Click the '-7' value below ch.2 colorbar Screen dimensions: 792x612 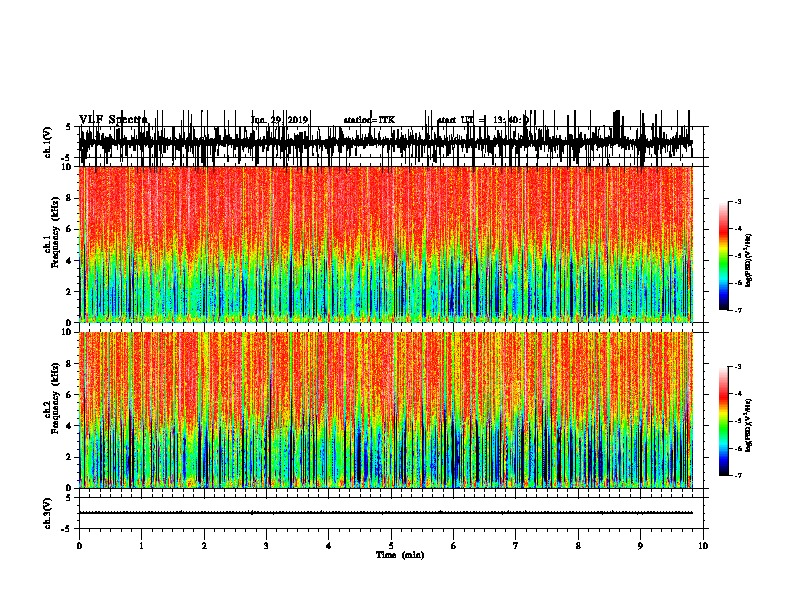[x=738, y=476]
